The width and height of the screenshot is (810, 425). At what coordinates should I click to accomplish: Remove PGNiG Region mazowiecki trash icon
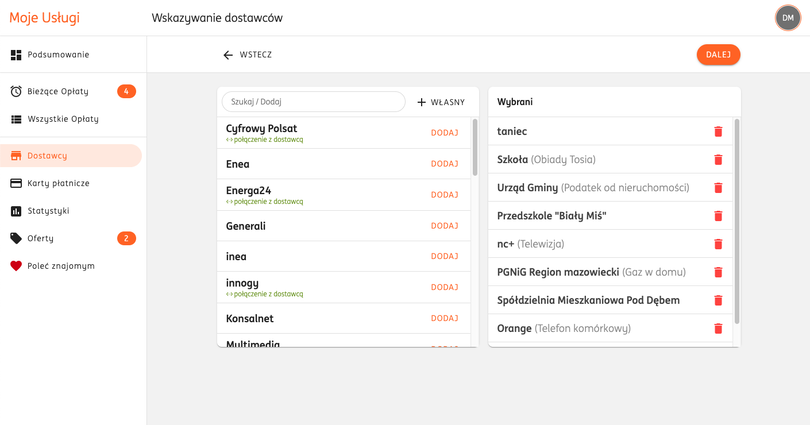[718, 272]
